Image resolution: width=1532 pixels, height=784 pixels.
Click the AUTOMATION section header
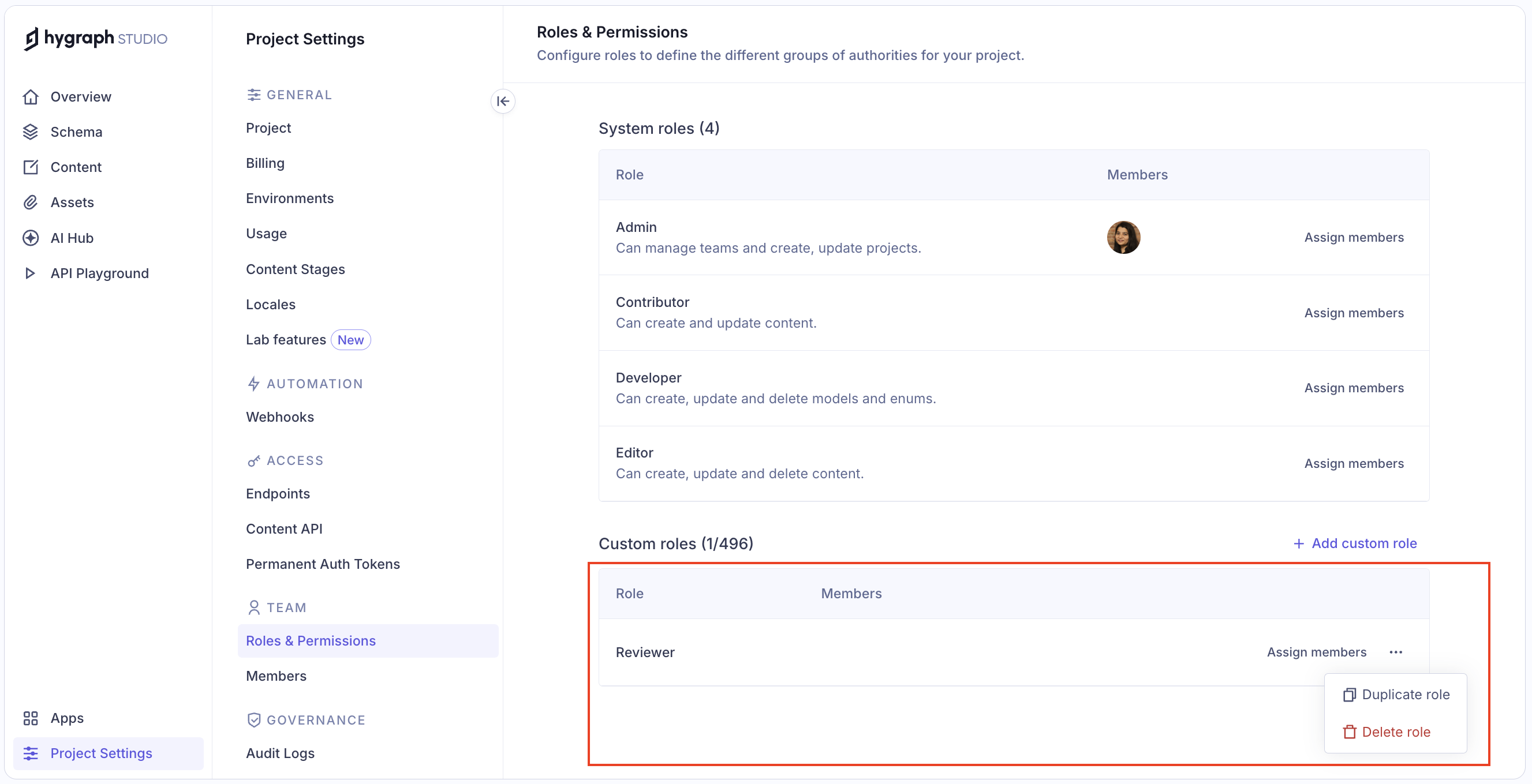[x=305, y=384]
